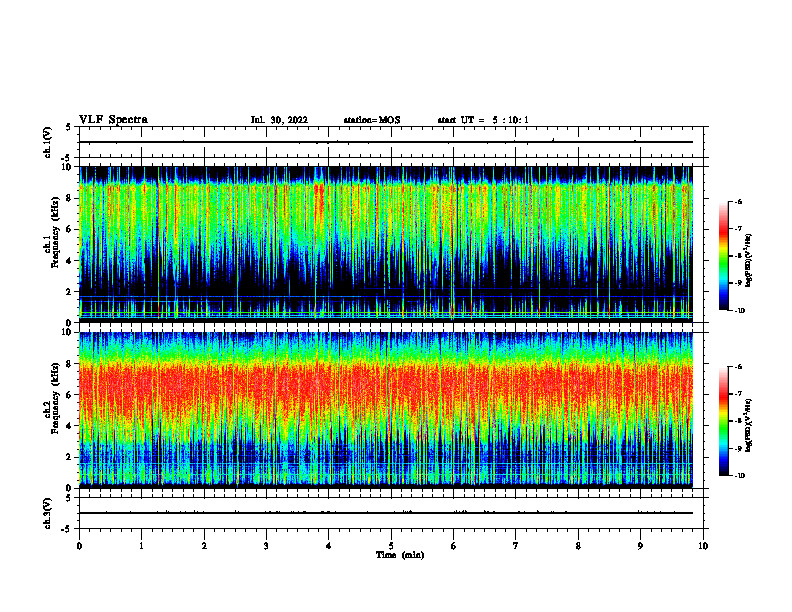Click the ch.2 spectrogram panel

386,410
